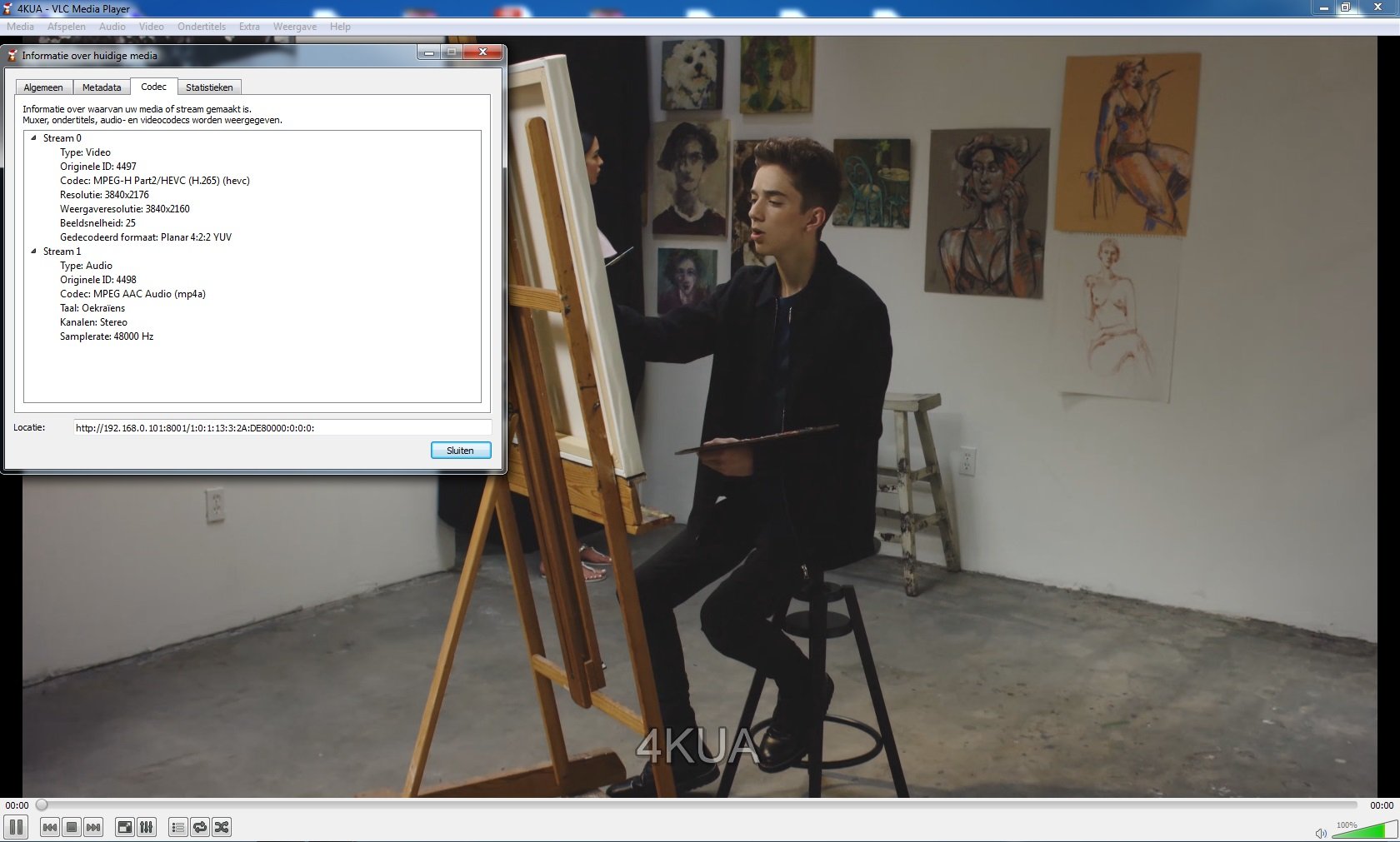Close the media information dialog
1400x842 pixels.
click(x=482, y=52)
